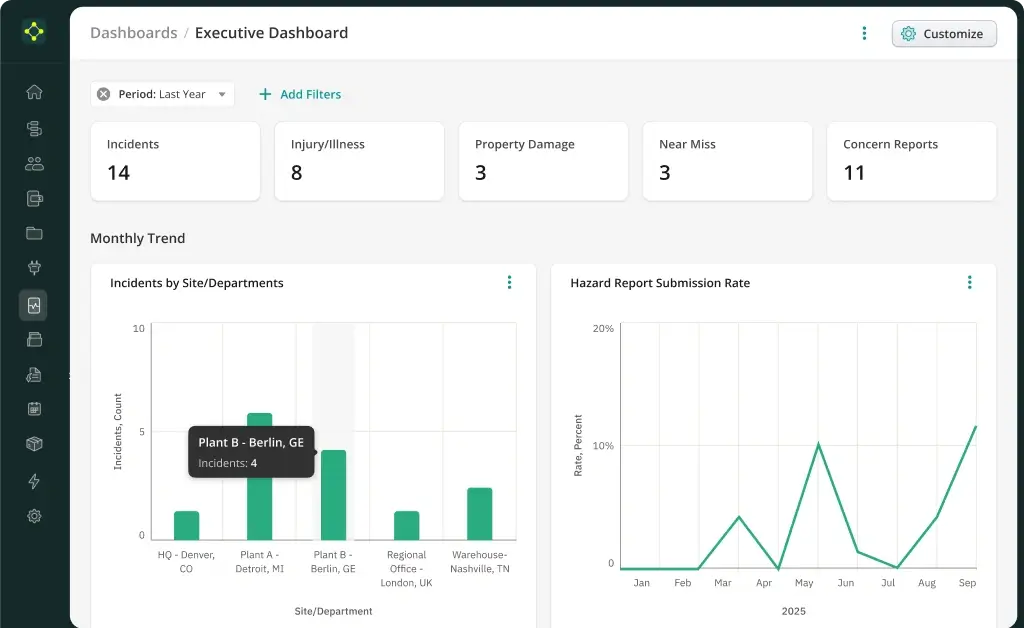Open the plug integrations icon in sidebar
The image size is (1024, 628).
34,268
